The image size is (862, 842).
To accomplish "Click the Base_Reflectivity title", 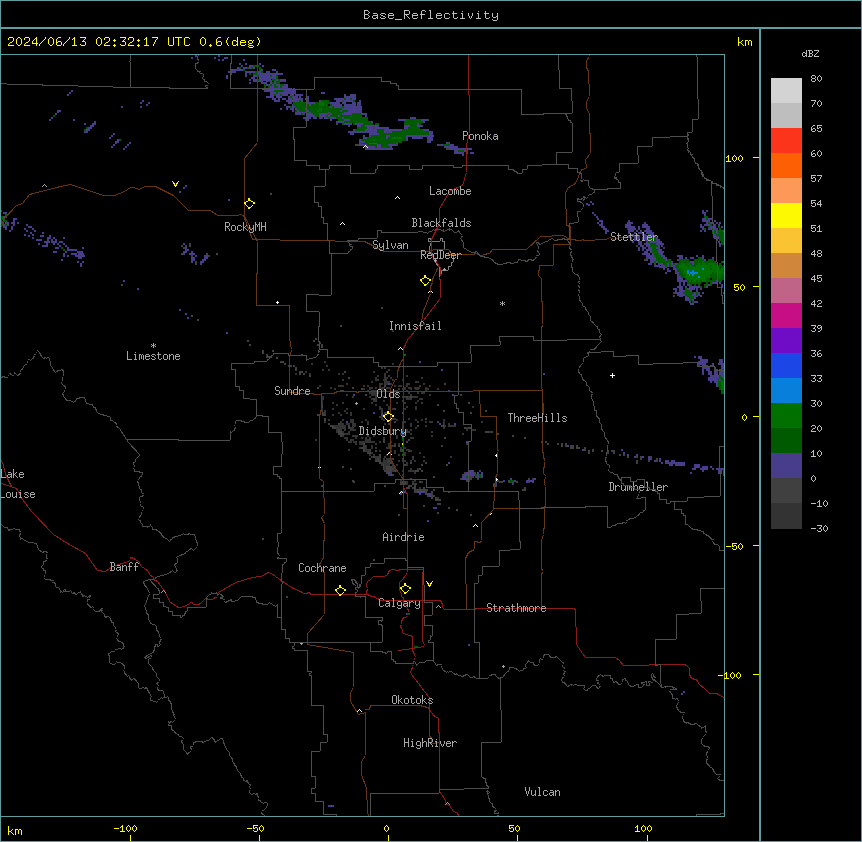I will coord(431,15).
